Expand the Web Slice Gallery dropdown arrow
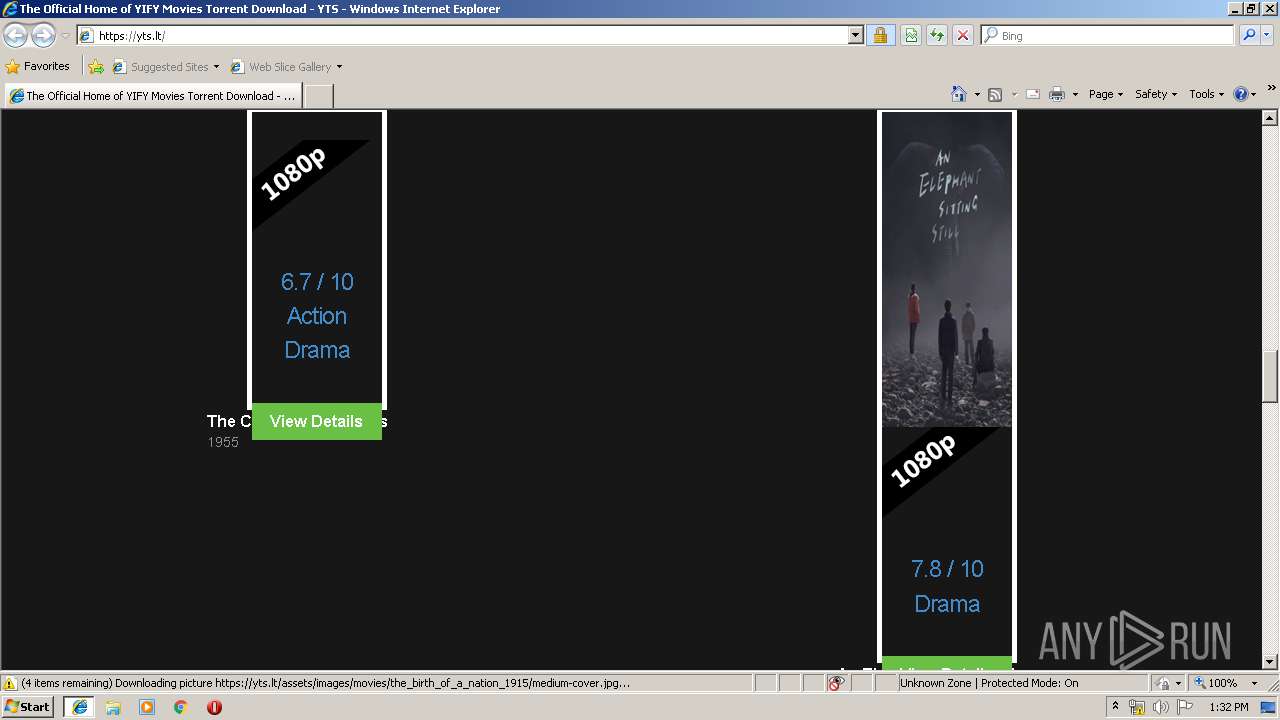The height and width of the screenshot is (720, 1280). point(339,67)
